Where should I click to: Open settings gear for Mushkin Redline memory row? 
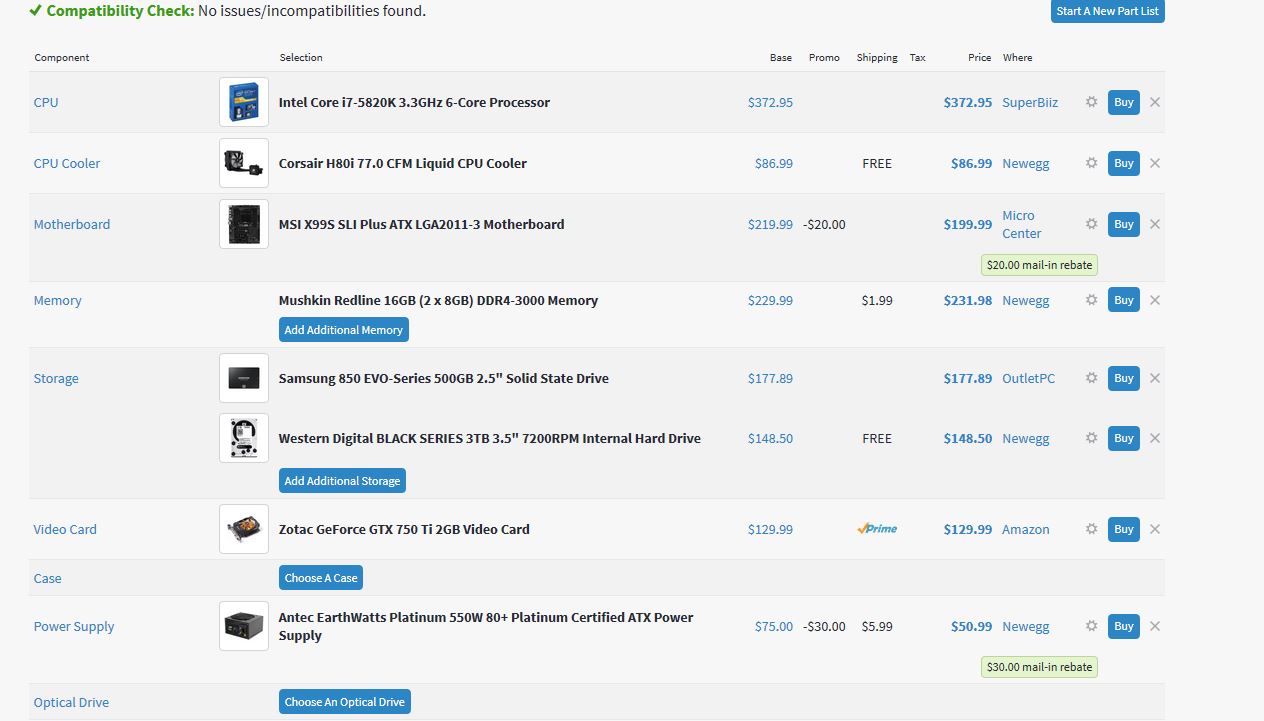[x=1091, y=300]
